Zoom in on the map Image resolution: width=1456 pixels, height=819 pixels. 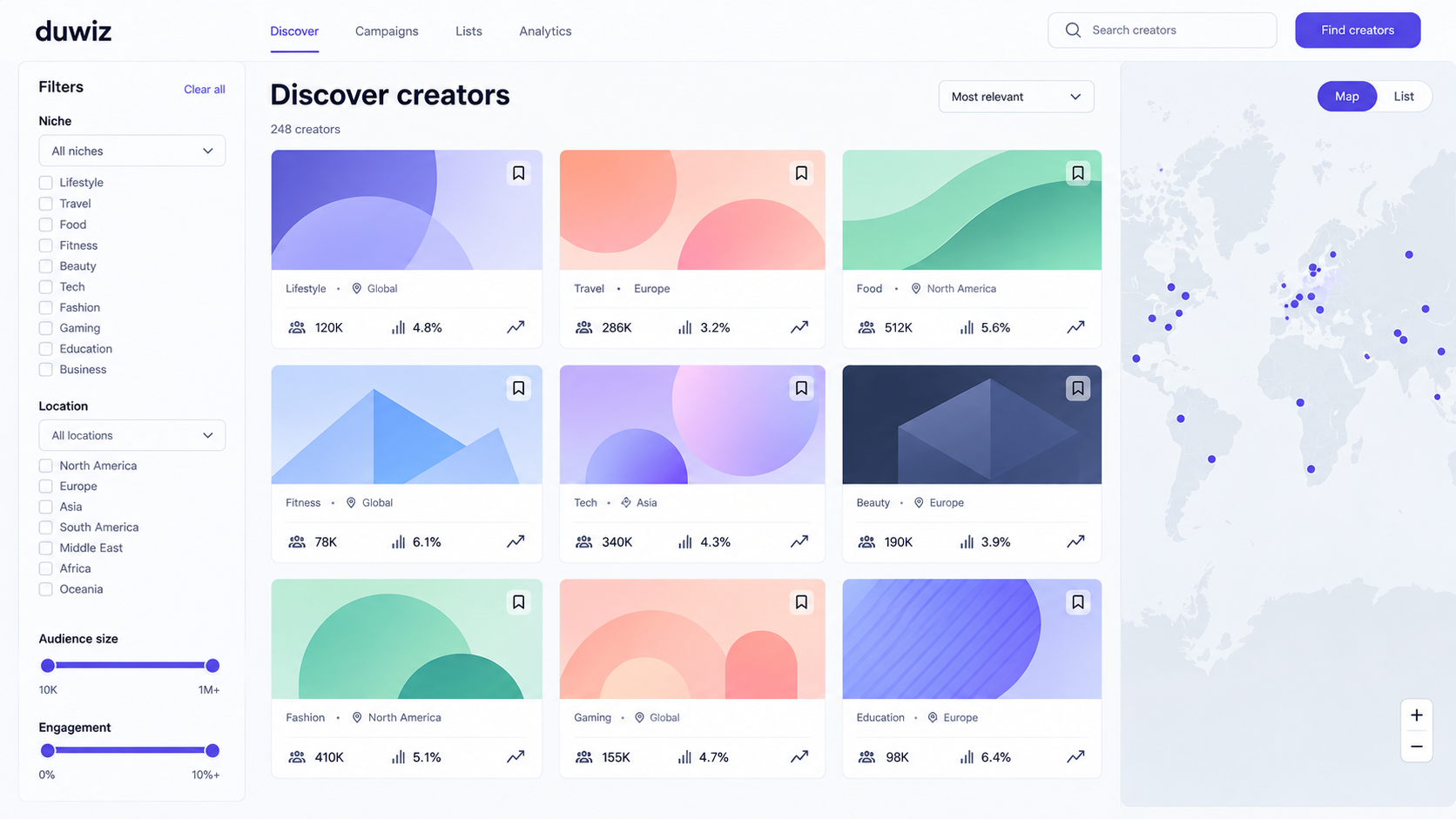coord(1417,715)
